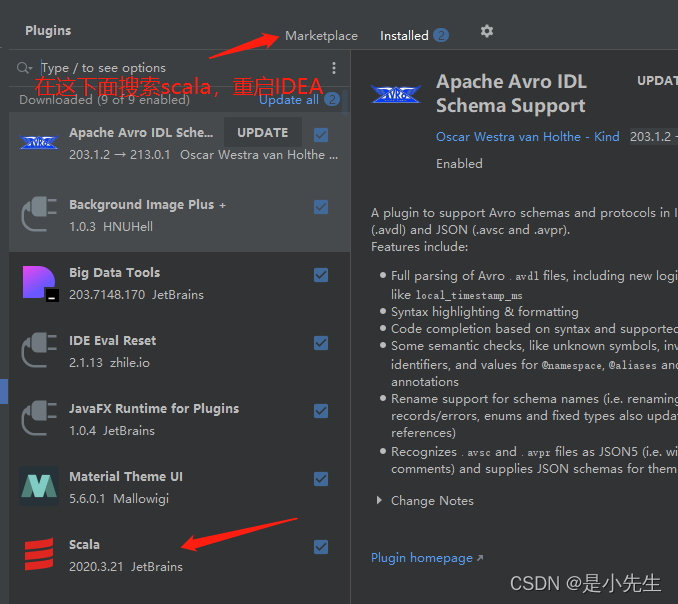Select the IDE Eval Reset plugin name
This screenshot has height=604, width=678.
112,340
